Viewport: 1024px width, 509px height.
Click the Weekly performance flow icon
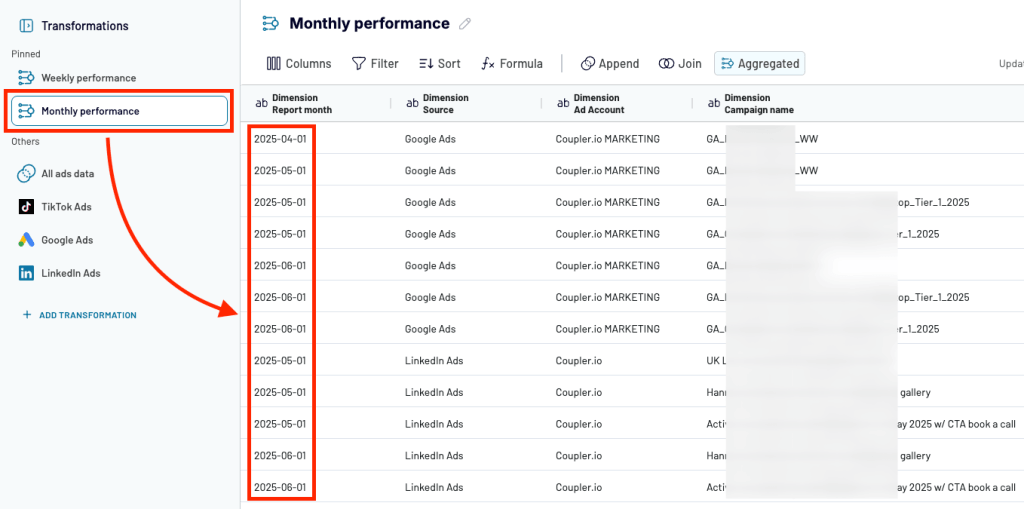26,78
